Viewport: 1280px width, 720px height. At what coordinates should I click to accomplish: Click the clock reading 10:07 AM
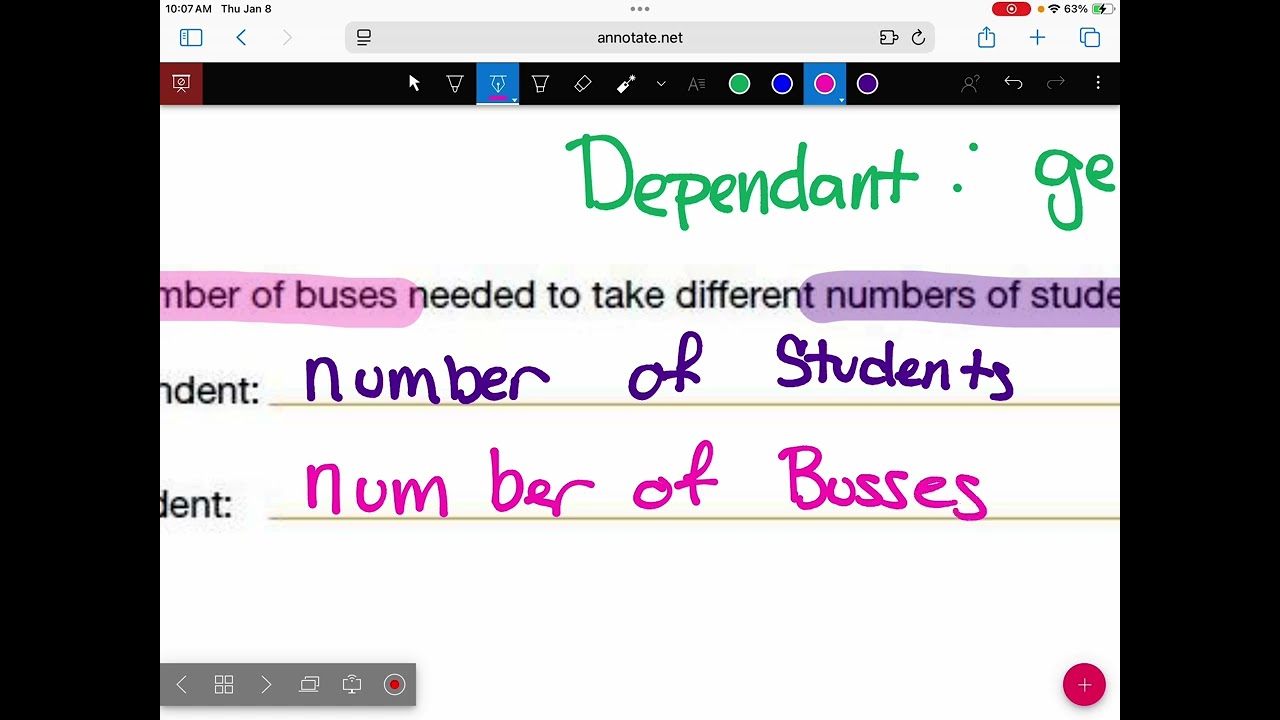click(189, 9)
